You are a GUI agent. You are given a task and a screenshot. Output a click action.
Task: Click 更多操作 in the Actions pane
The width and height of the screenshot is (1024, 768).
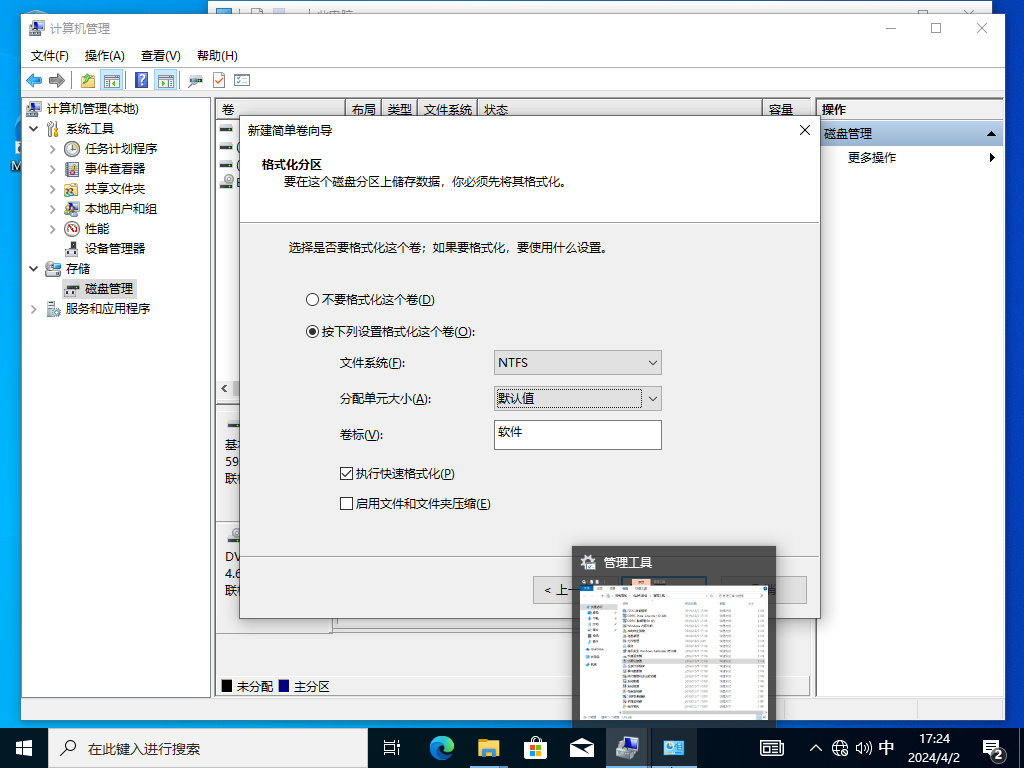(x=872, y=157)
